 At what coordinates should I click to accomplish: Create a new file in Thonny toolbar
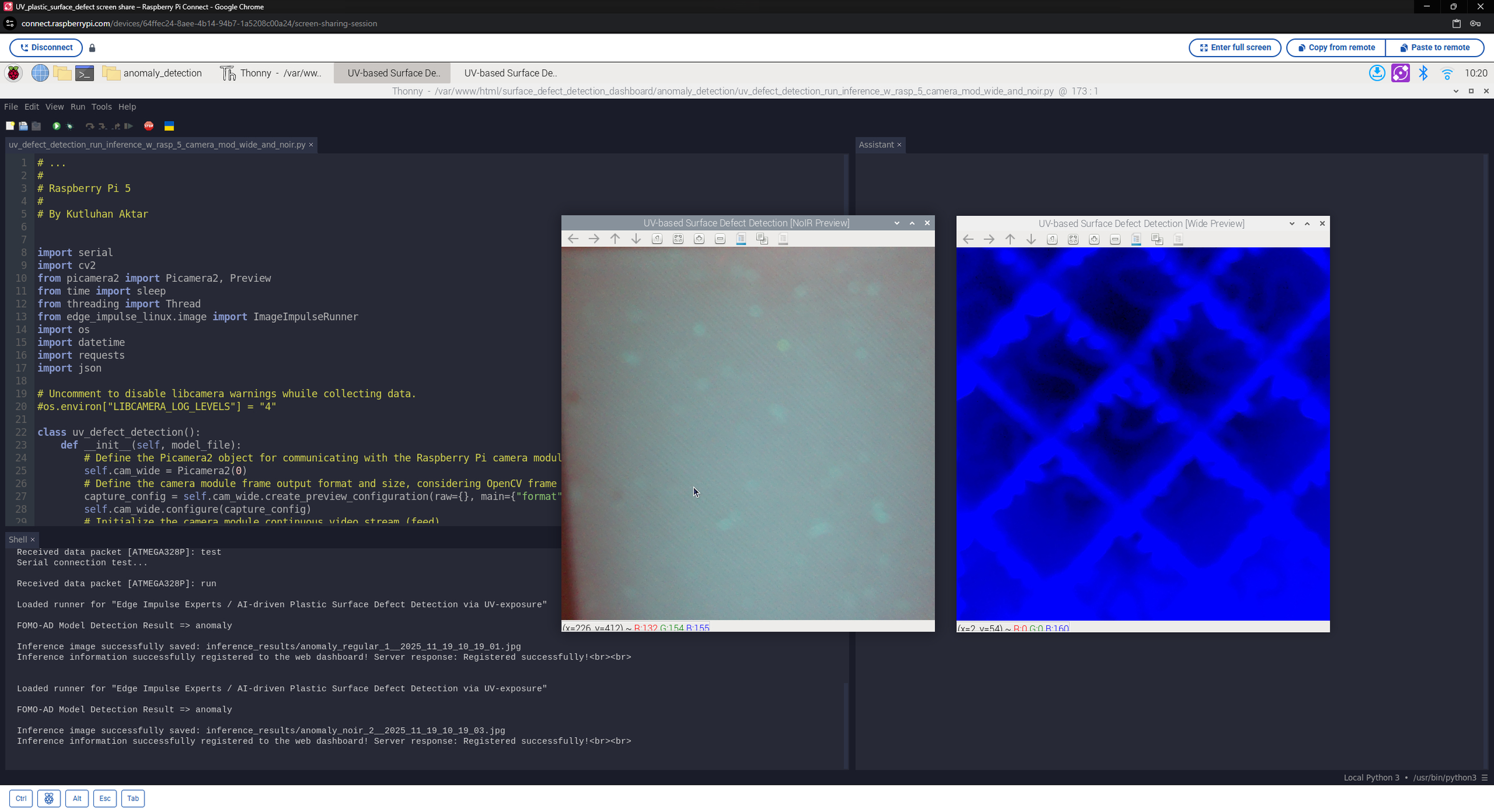10,126
